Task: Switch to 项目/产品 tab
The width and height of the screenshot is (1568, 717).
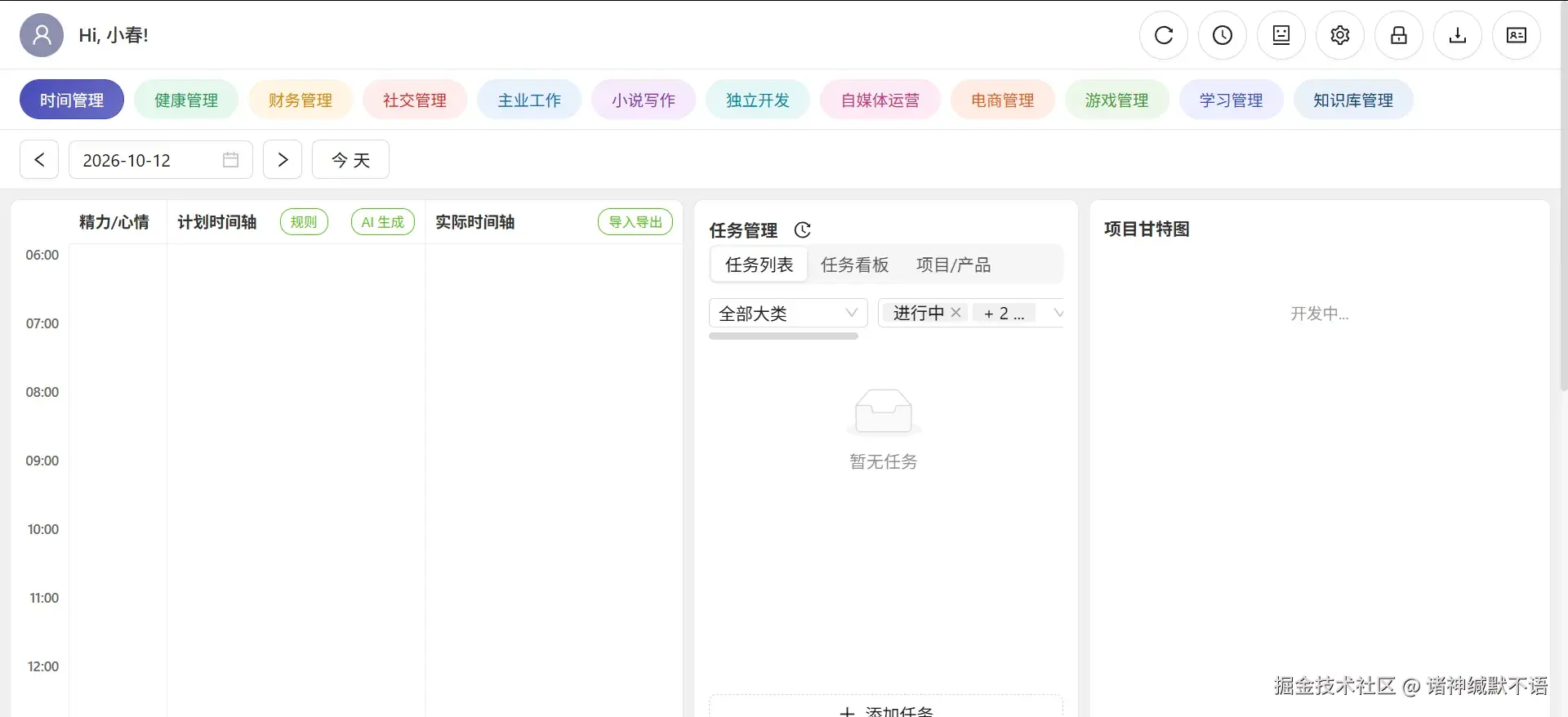Action: pyautogui.click(x=953, y=265)
